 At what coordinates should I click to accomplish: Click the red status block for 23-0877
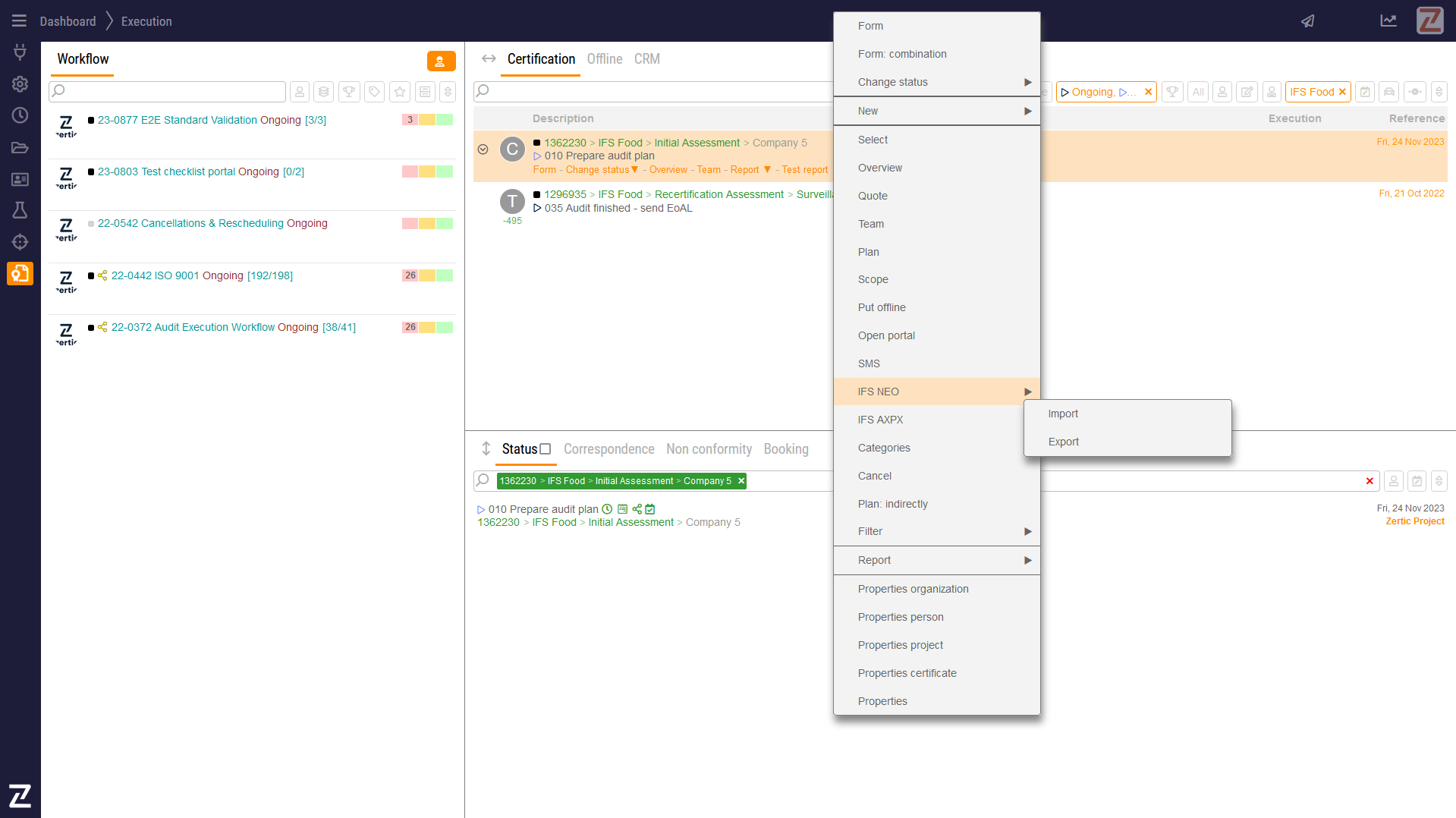[410, 120]
